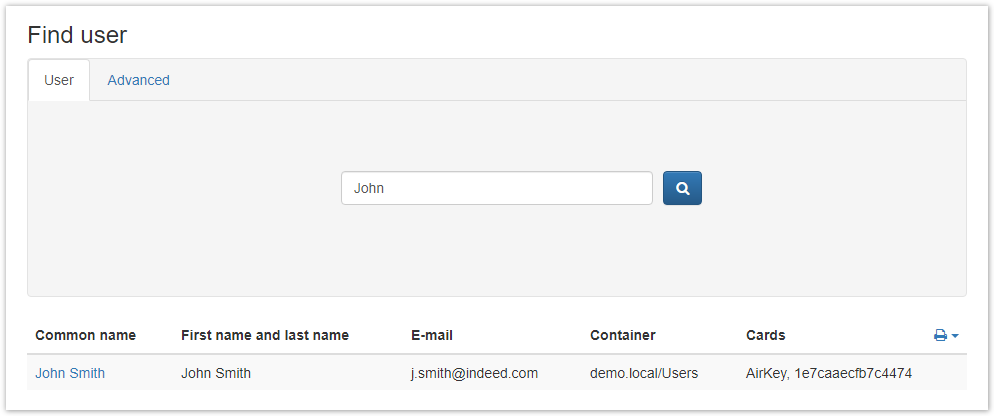The image size is (994, 416).
Task: Click John Smith in the full name column
Action: tap(216, 373)
